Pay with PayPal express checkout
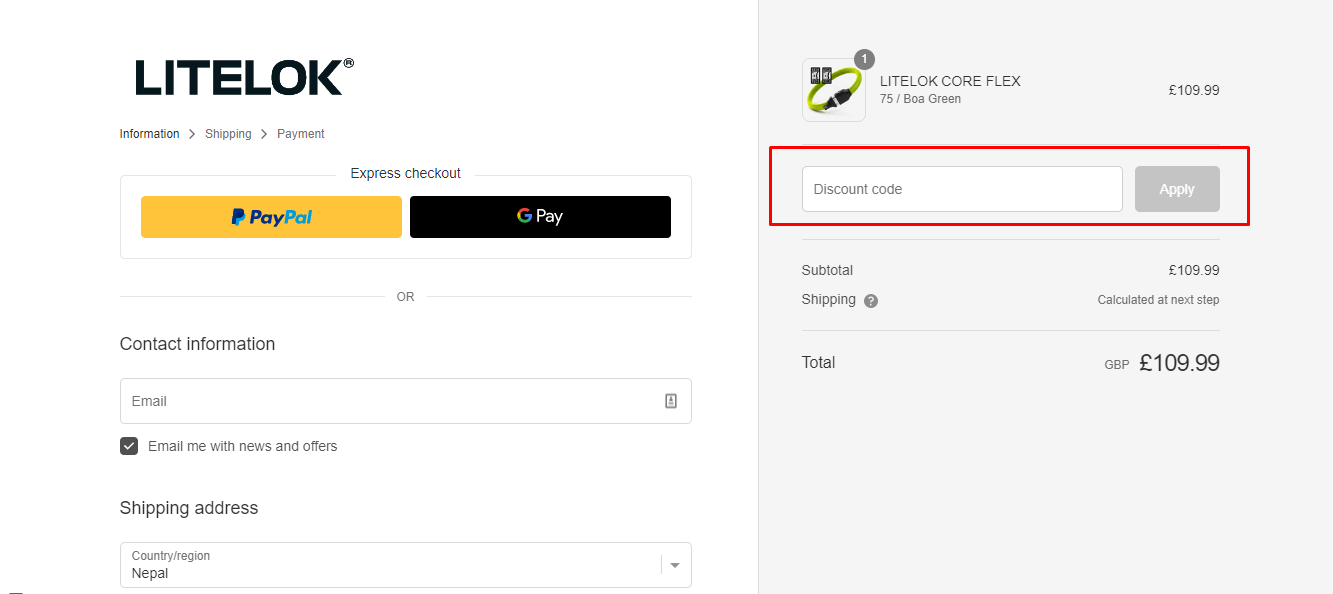Image resolution: width=1333 pixels, height=594 pixels. (x=271, y=216)
